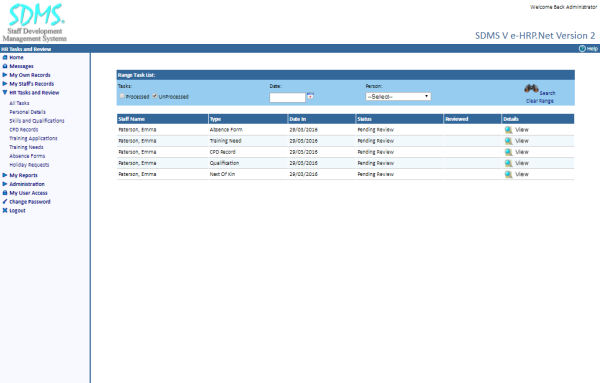
Task: Collapse HR Tasks and Review menu
Action: coord(5,93)
